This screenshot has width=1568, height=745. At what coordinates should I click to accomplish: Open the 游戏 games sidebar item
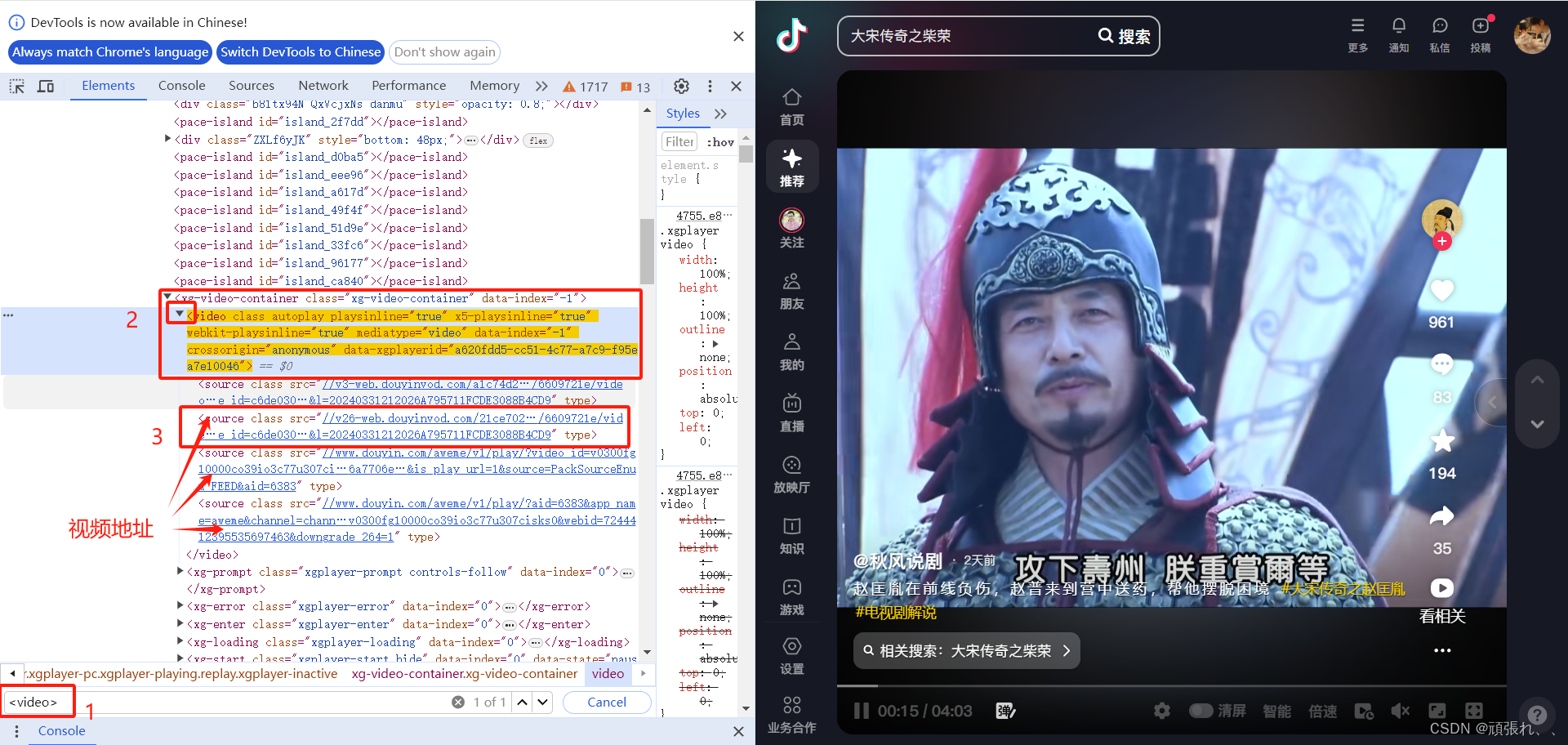(x=791, y=597)
